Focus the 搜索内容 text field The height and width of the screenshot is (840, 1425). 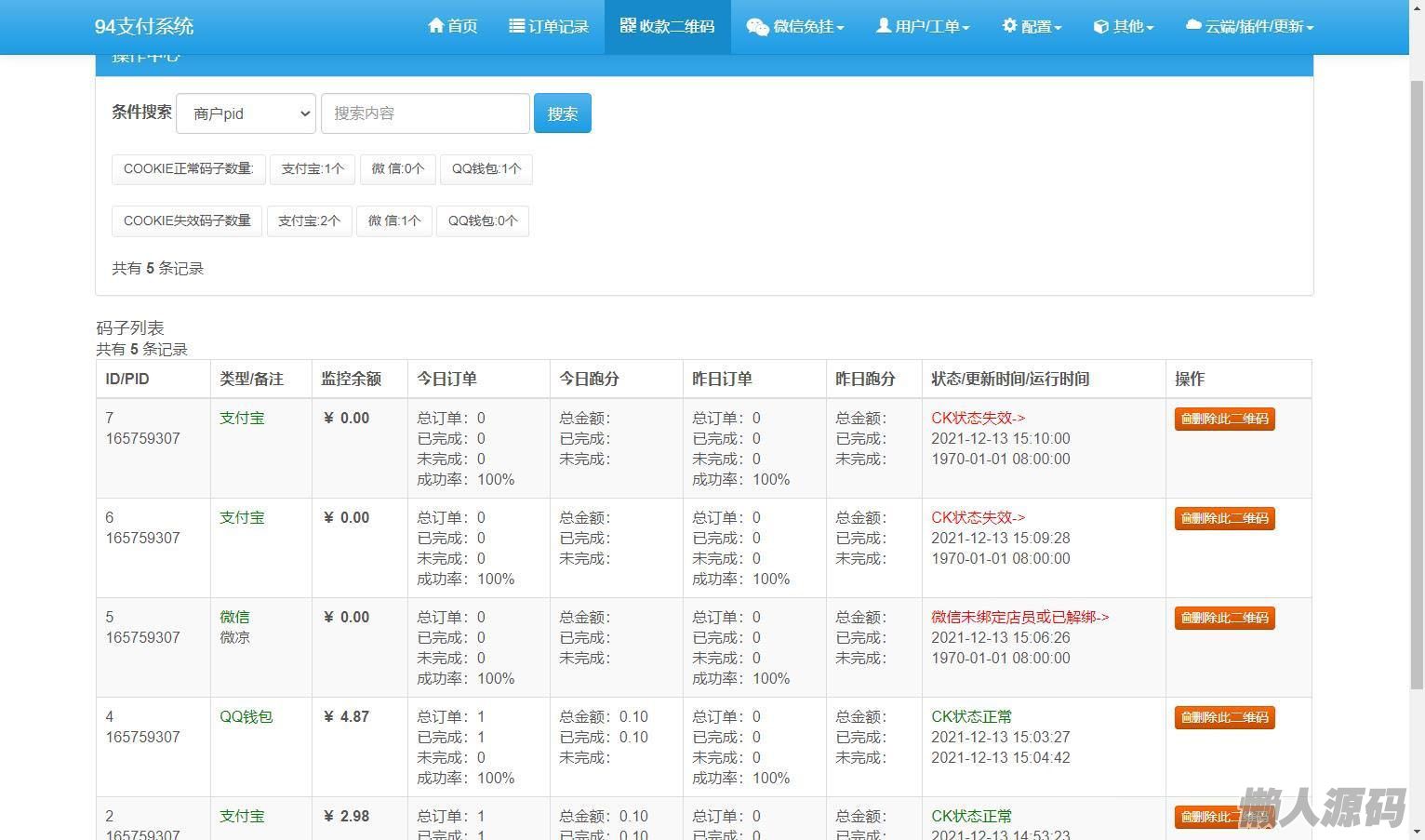pos(425,113)
